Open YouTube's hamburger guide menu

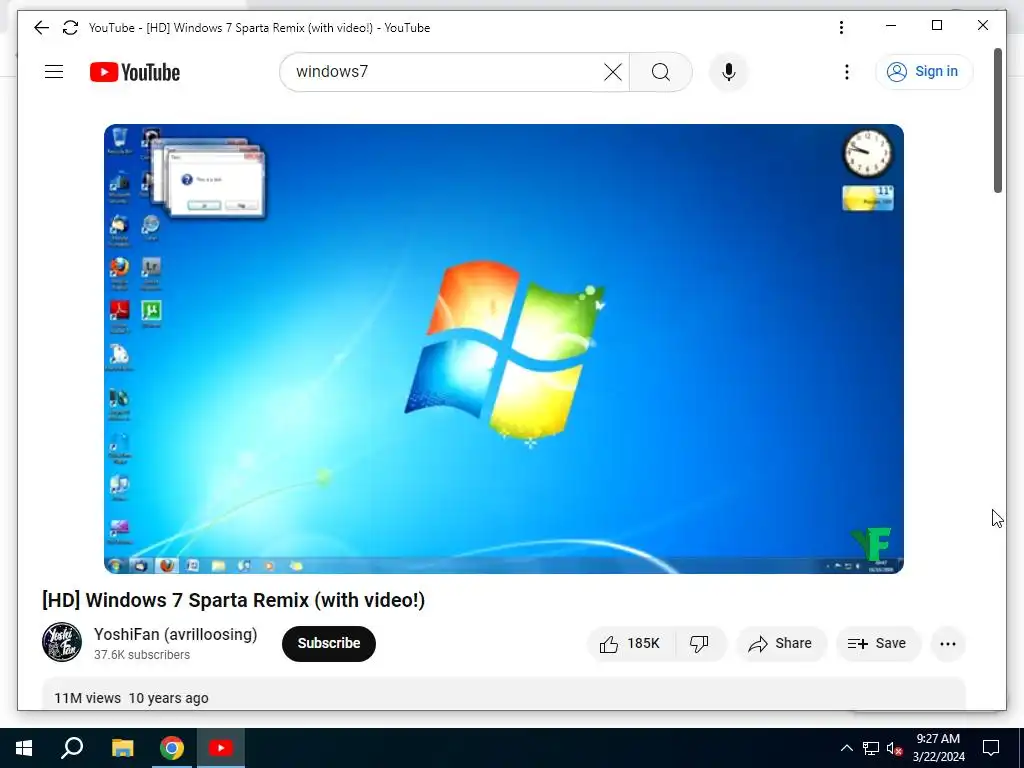click(54, 72)
